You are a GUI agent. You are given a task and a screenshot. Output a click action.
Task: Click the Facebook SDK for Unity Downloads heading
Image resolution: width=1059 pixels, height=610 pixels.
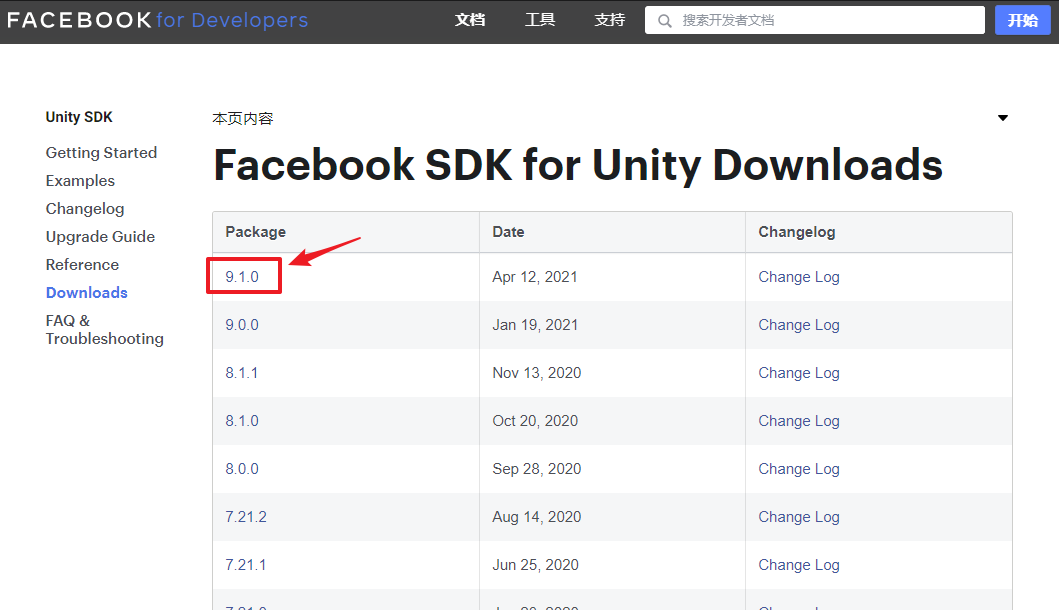coord(578,166)
